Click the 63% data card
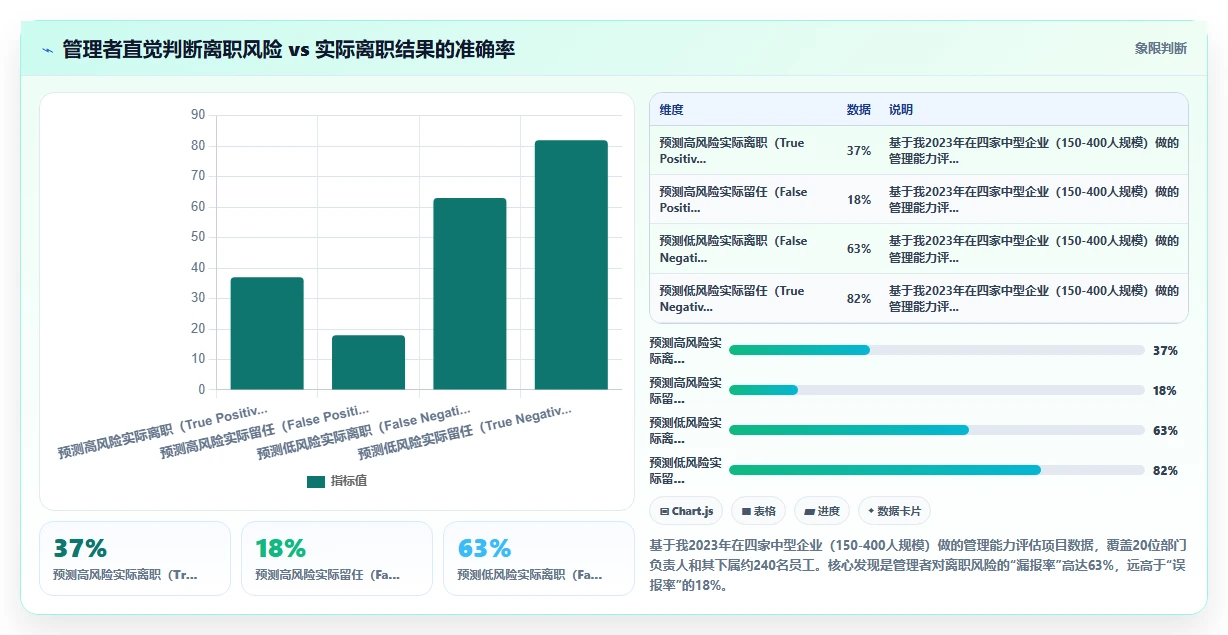The image size is (1228, 635). tap(539, 558)
